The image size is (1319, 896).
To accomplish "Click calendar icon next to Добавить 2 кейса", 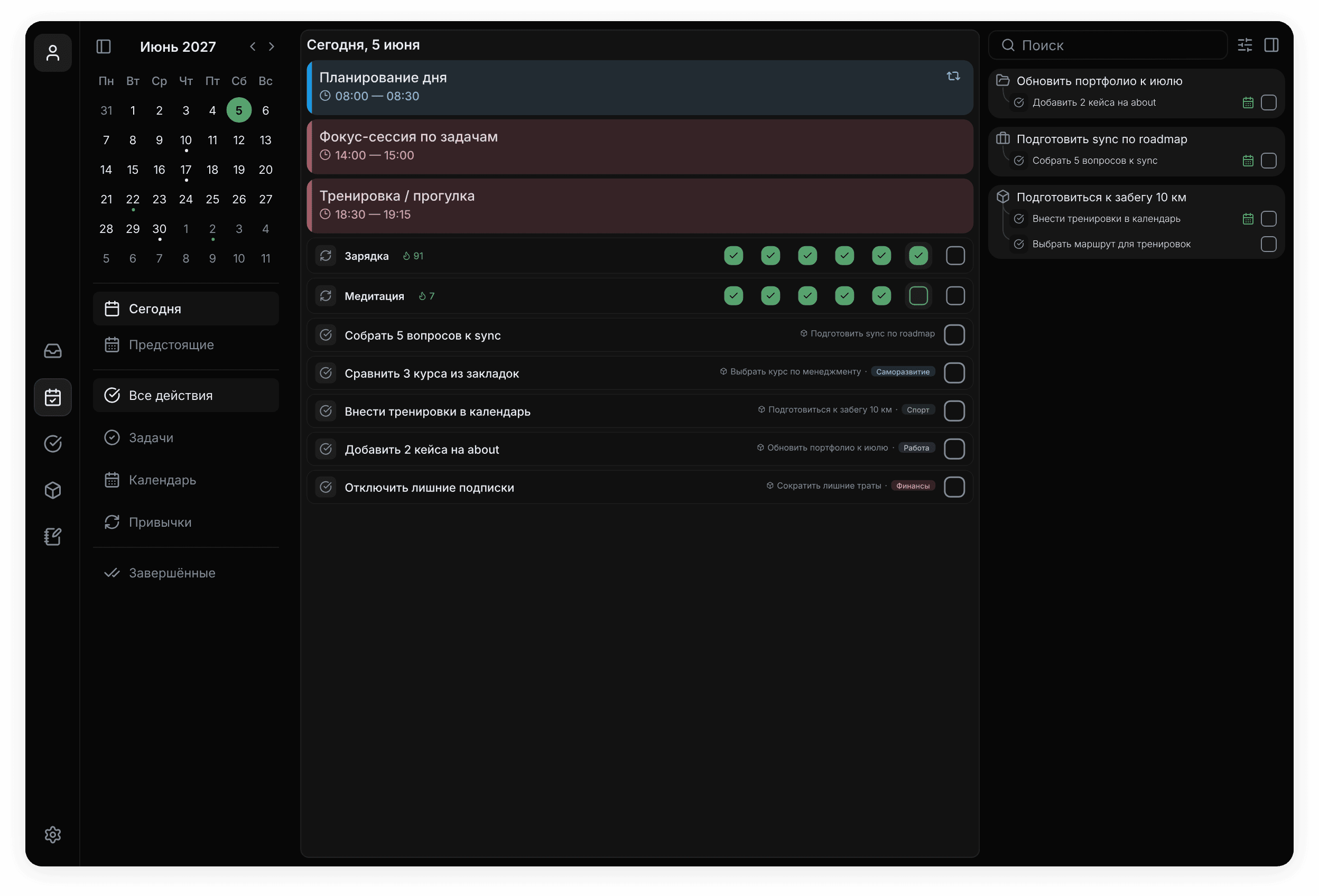I will click(x=1248, y=102).
